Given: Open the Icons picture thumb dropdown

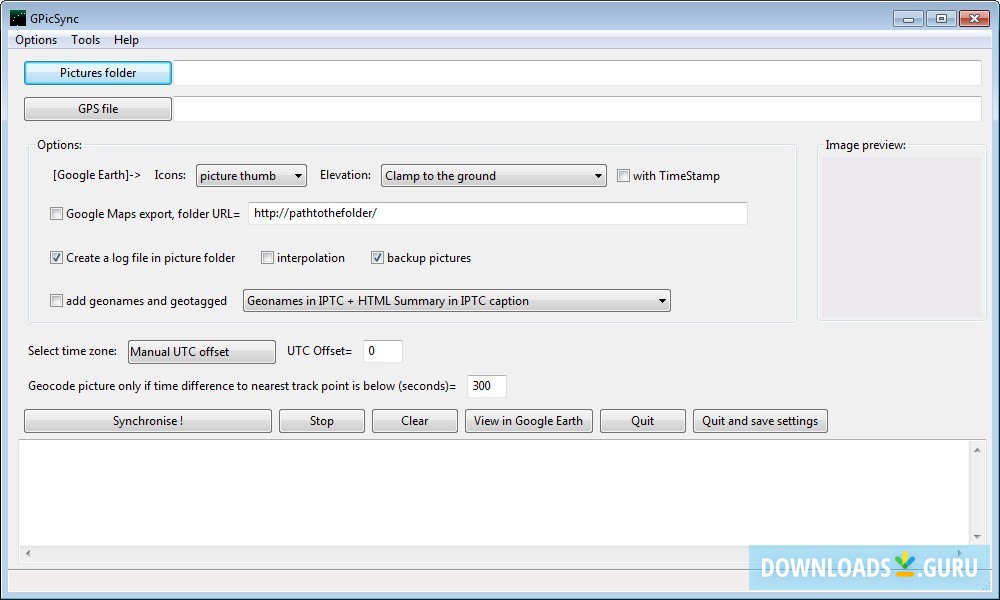Looking at the screenshot, I should pos(251,175).
